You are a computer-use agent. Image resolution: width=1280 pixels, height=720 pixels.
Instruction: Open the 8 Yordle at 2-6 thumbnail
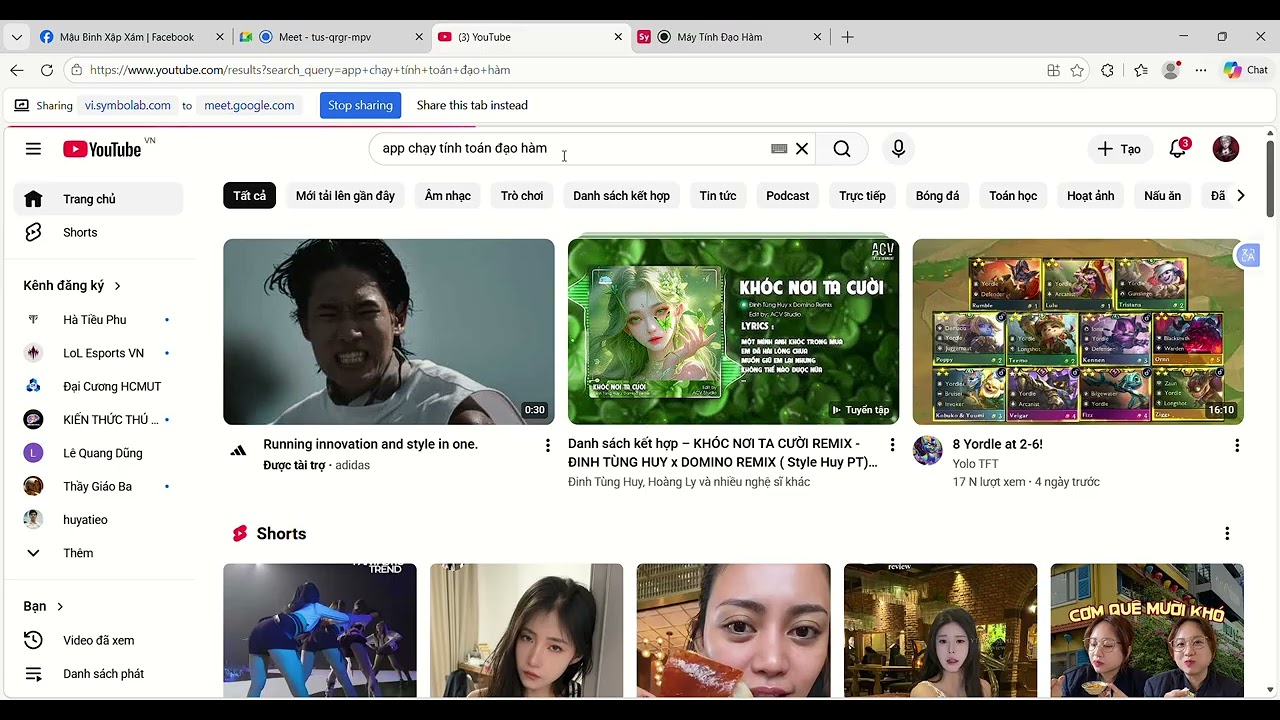click(x=1078, y=332)
